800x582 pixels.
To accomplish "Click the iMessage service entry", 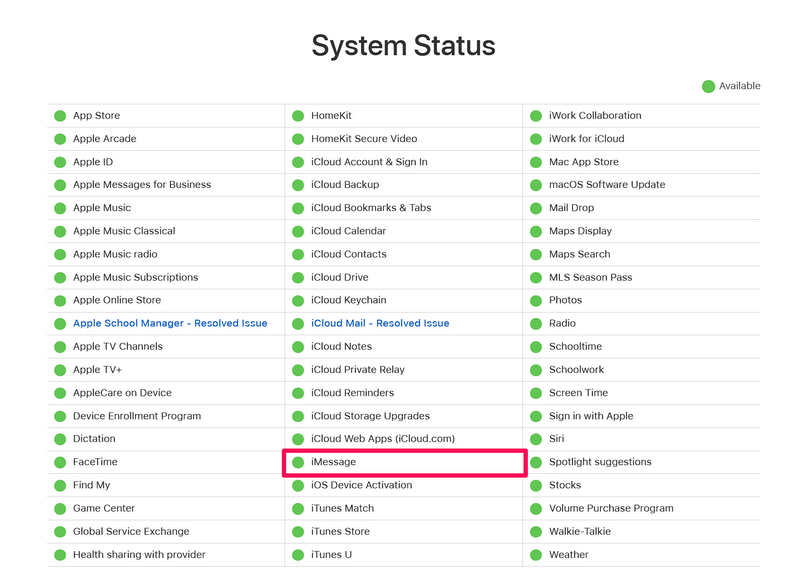I will tap(334, 462).
